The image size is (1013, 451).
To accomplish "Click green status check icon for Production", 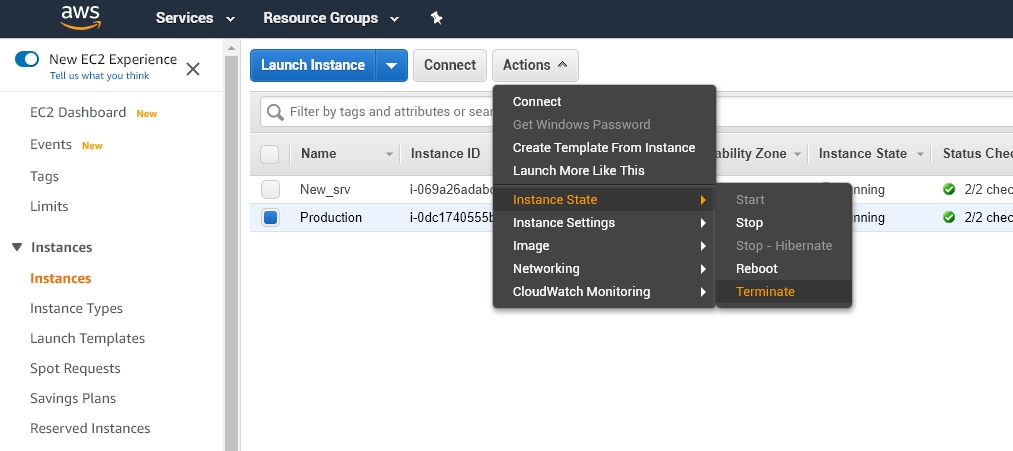I will point(949,217).
